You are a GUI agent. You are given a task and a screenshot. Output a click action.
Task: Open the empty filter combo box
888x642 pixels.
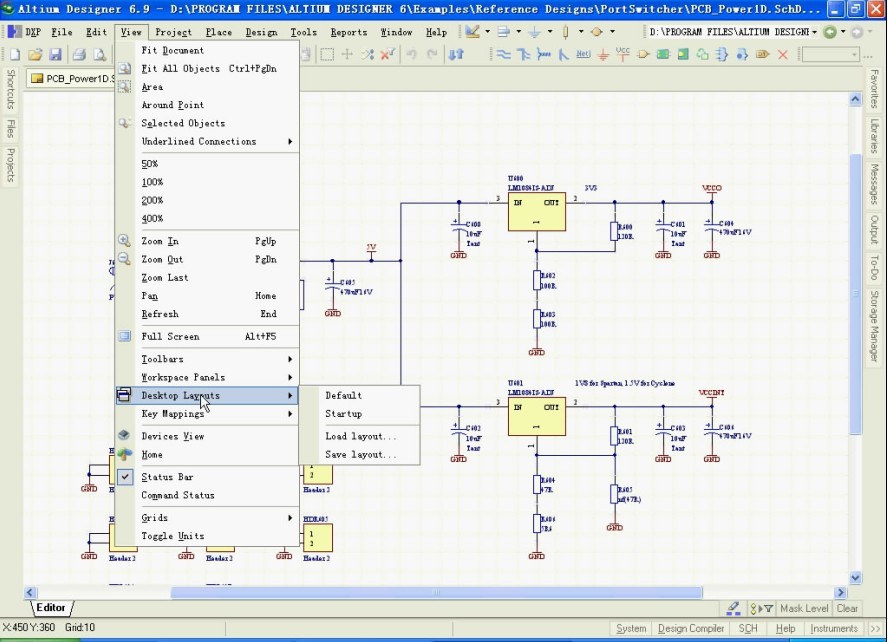click(x=831, y=54)
